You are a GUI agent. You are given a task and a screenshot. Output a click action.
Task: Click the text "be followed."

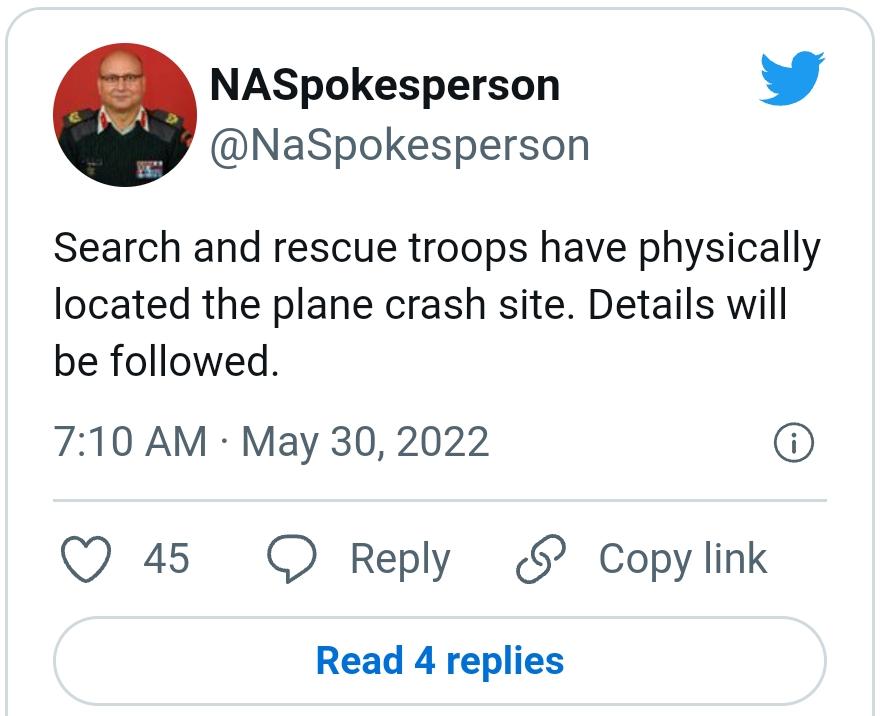(x=165, y=362)
